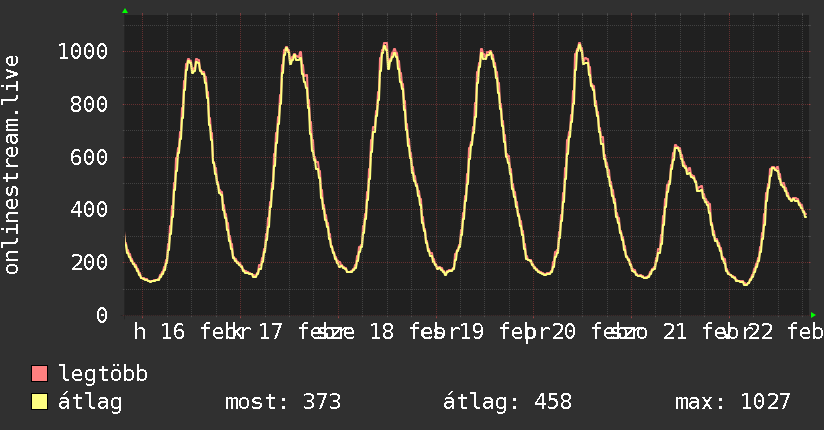824x430 pixels.
Task: Click the 16 date label on the x-axis
Action: pos(173,332)
